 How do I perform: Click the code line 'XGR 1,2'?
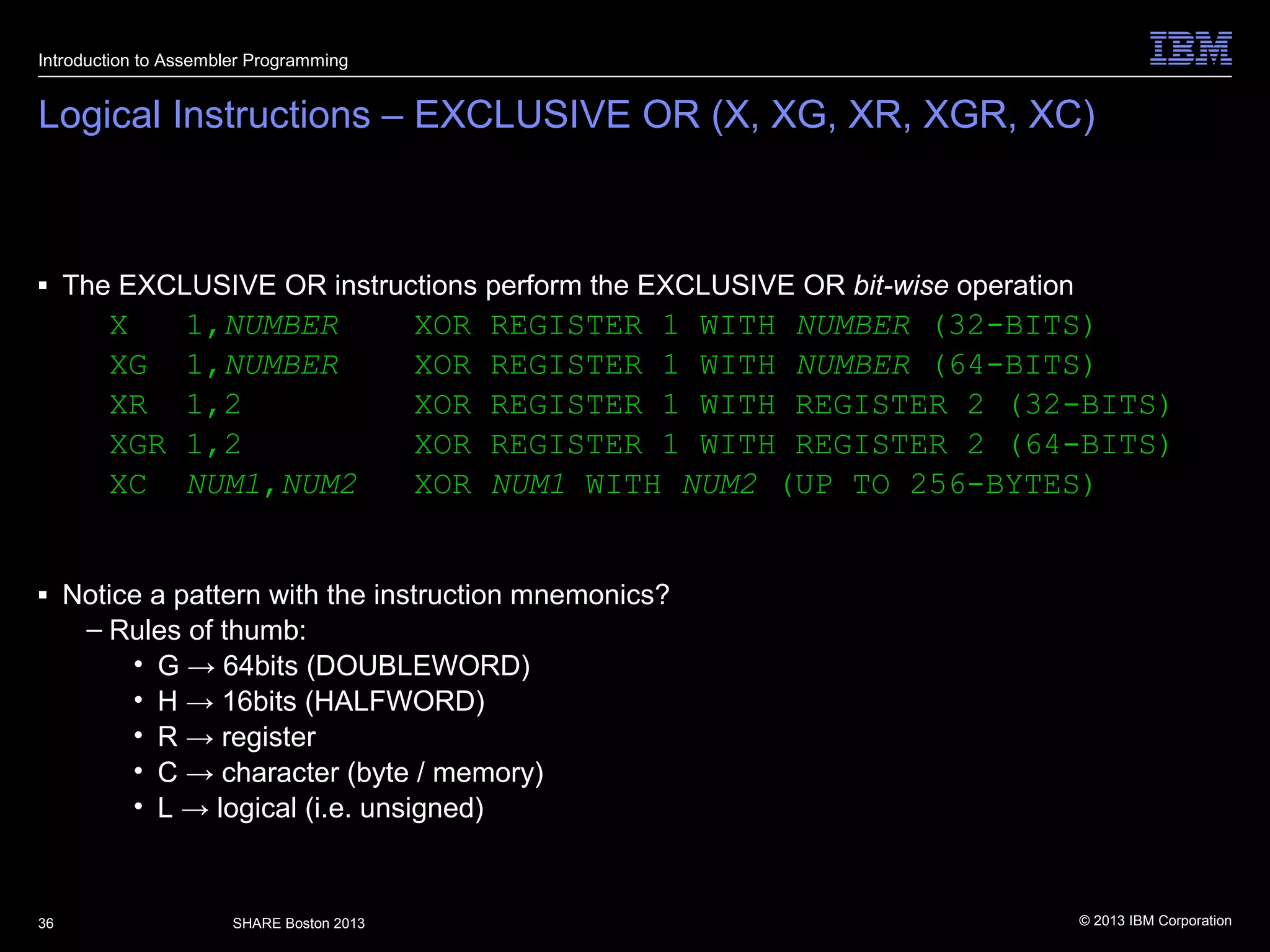point(175,445)
